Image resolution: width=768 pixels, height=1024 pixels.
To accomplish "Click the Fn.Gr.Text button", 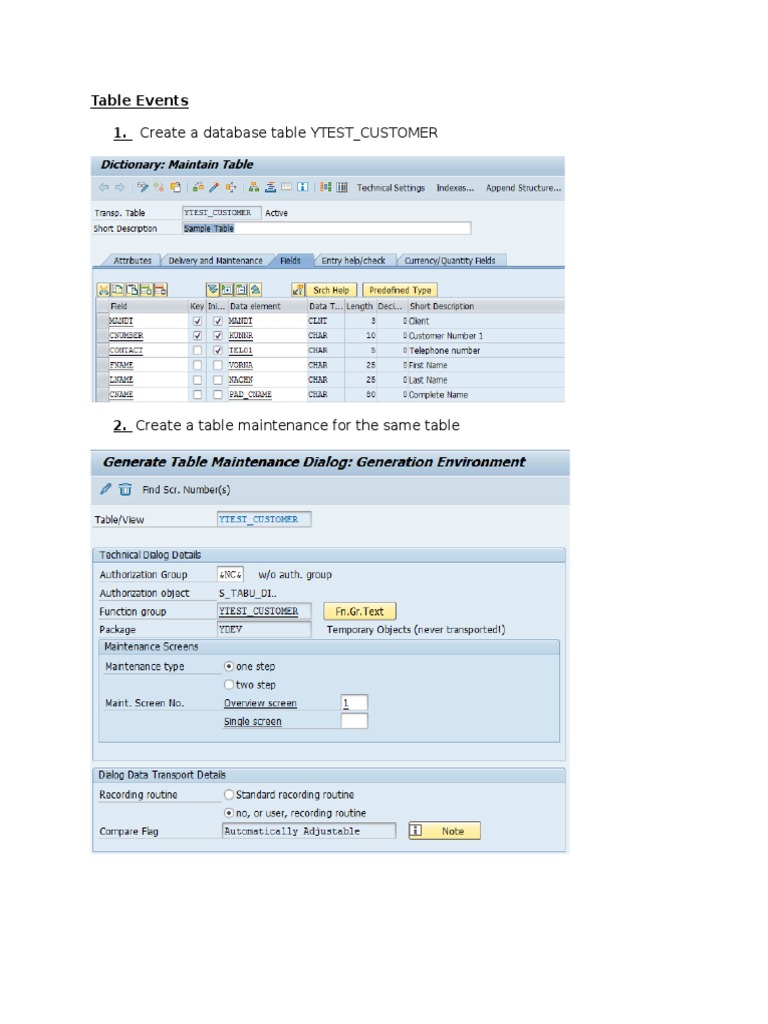I will click(x=359, y=611).
